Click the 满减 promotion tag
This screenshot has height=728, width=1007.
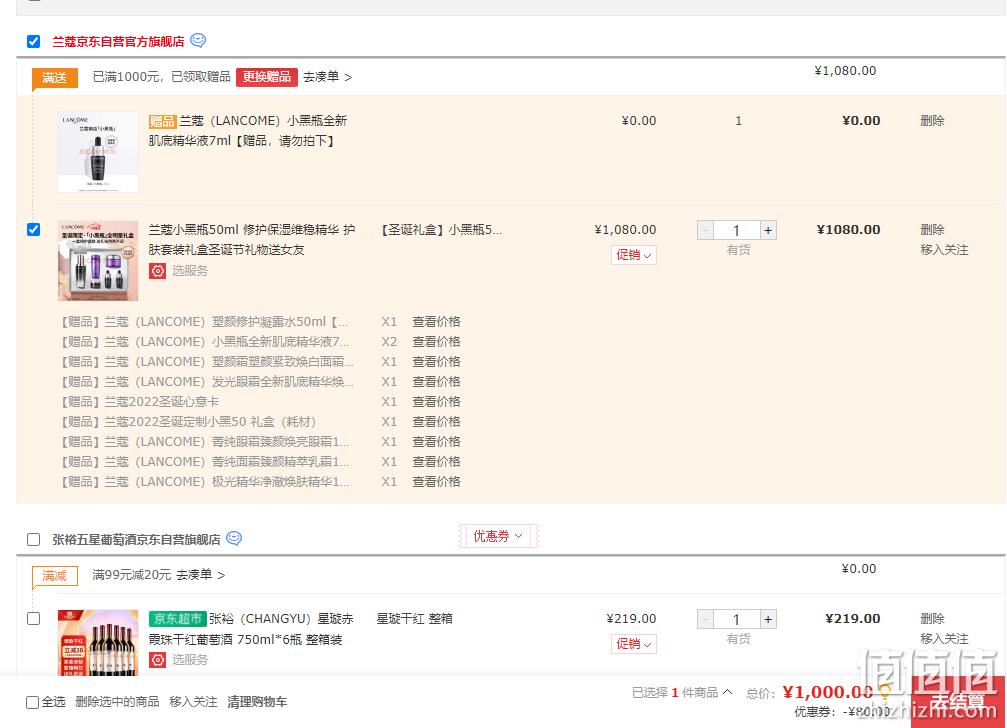pyautogui.click(x=55, y=576)
